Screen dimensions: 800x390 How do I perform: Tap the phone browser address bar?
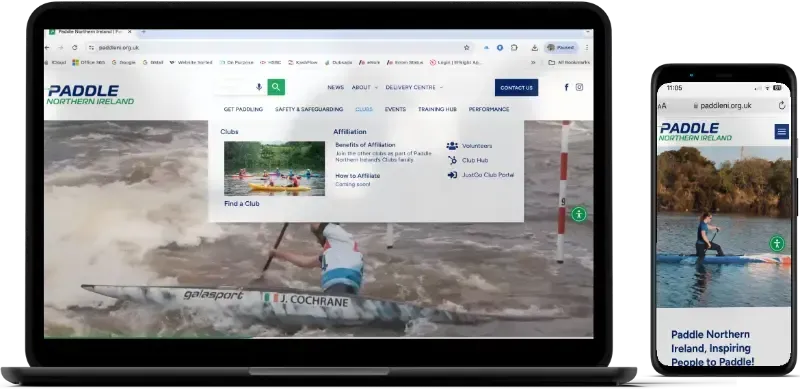click(x=722, y=106)
